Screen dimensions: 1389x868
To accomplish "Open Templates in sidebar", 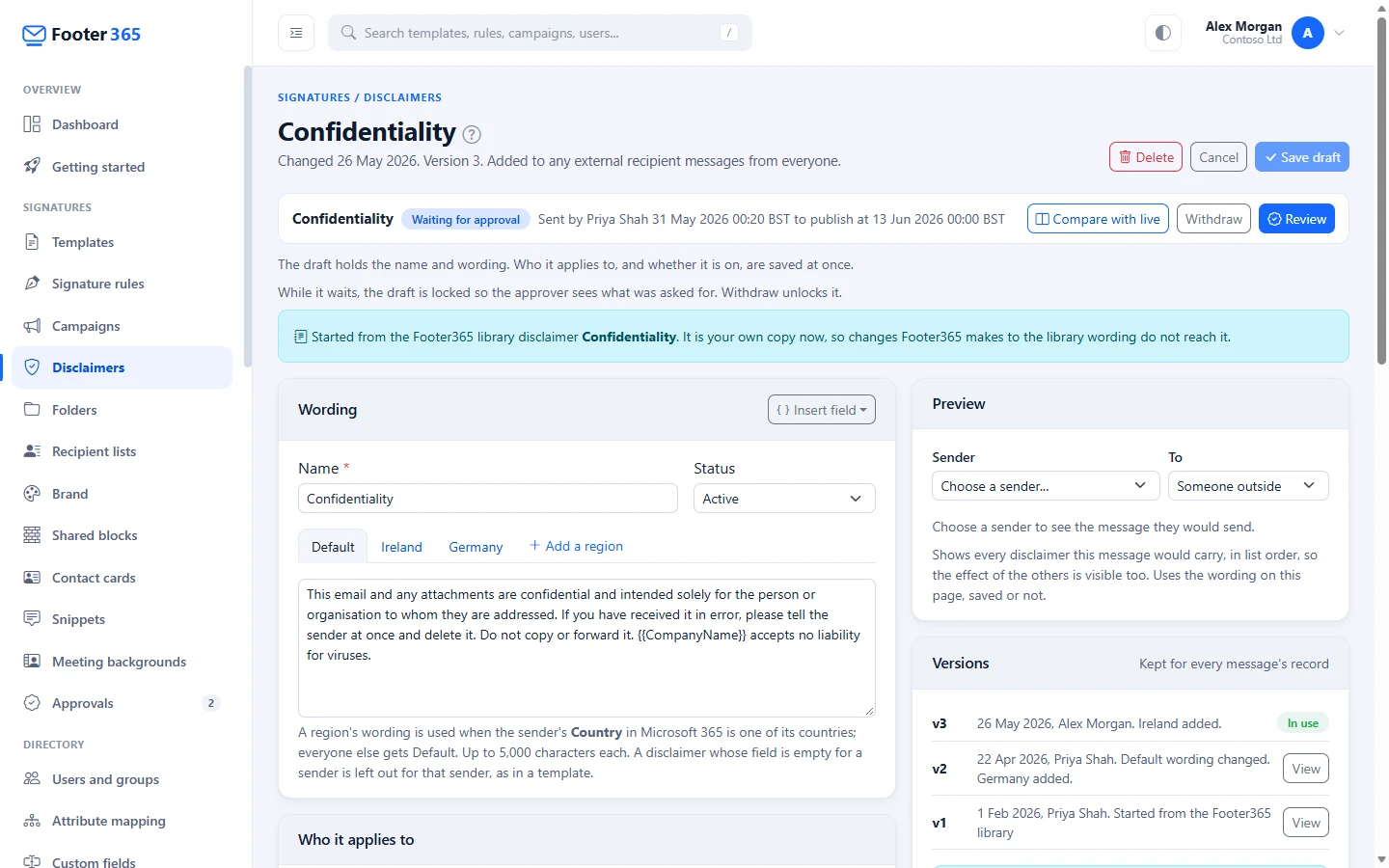I will coord(122,242).
